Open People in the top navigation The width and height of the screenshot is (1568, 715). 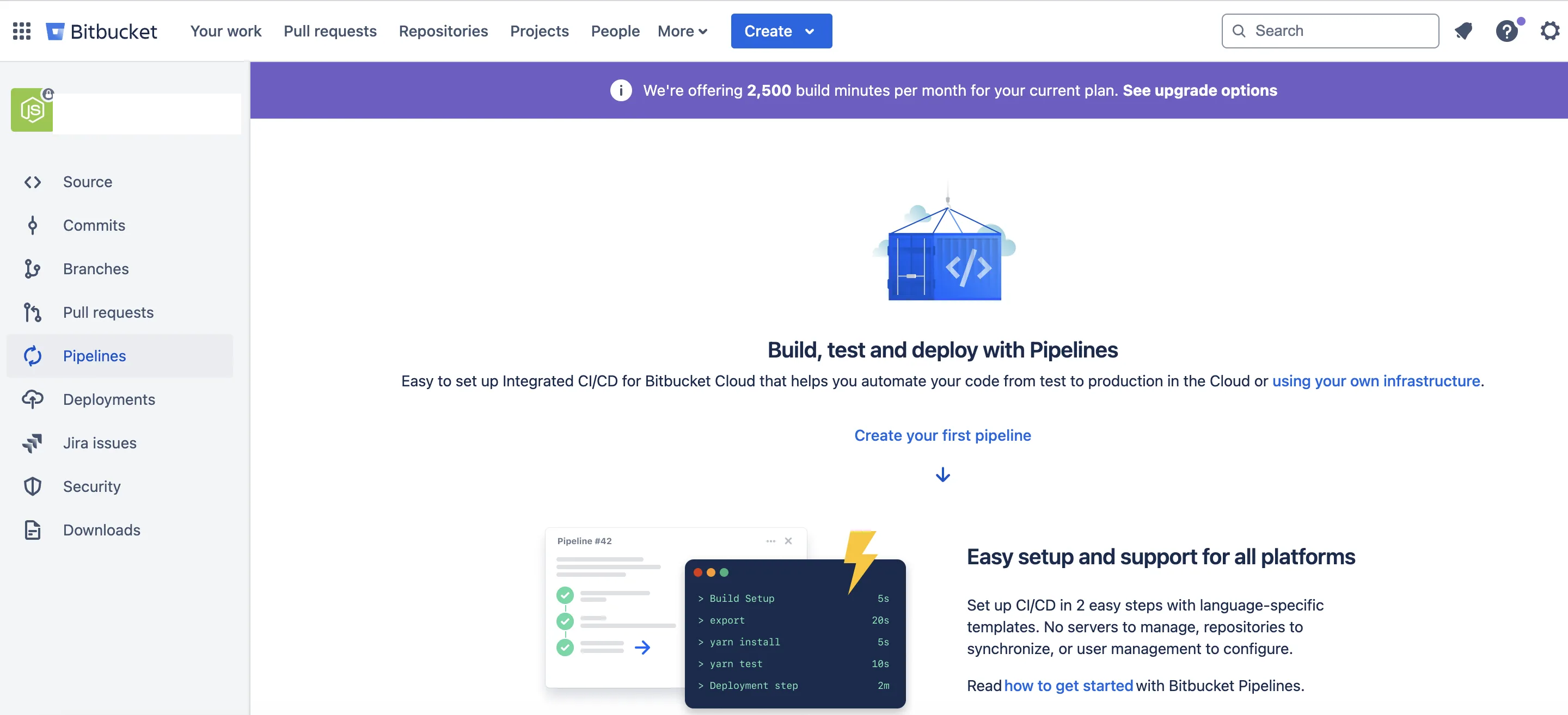[615, 31]
